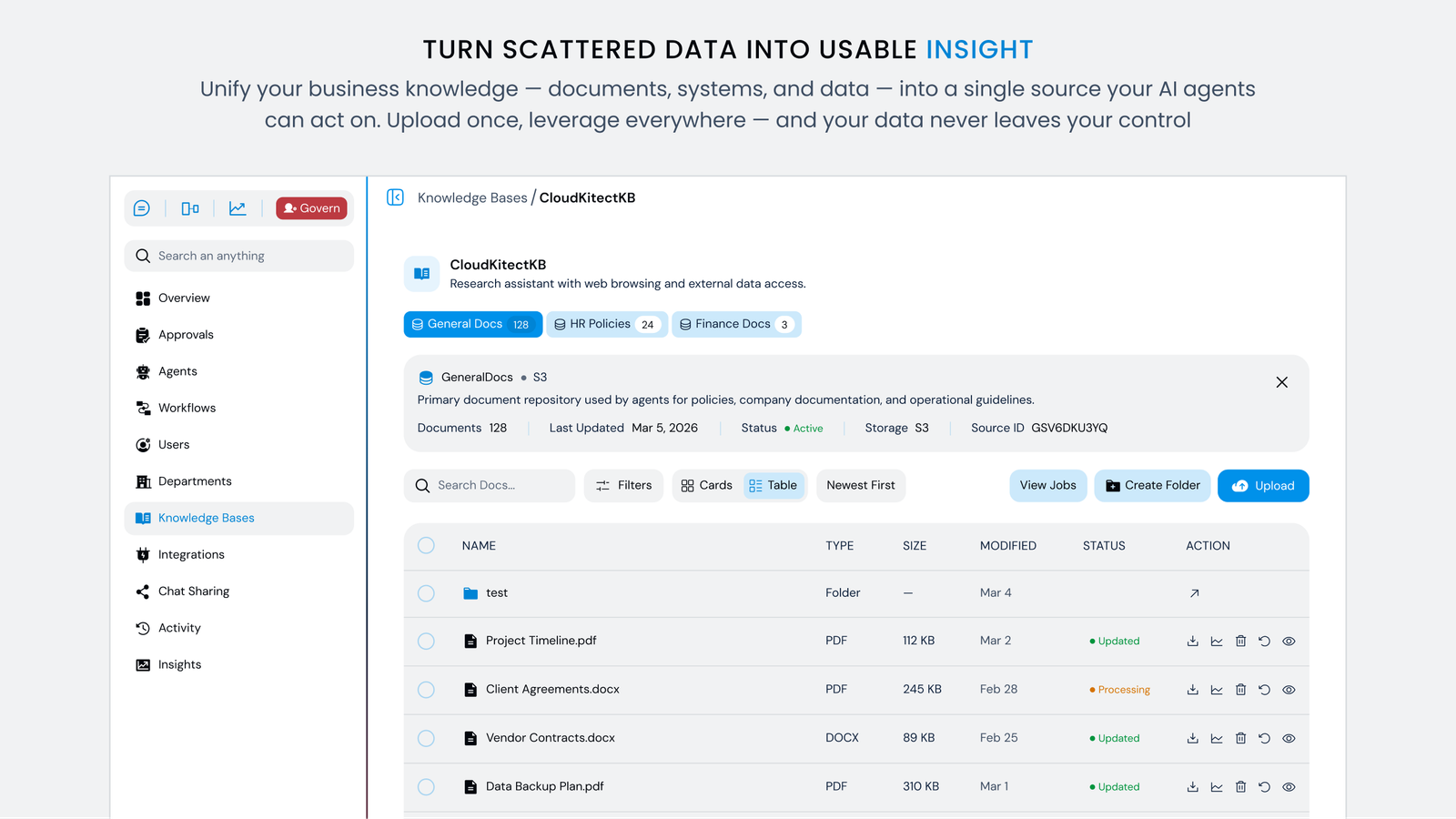This screenshot has width=1456, height=819.
Task: Switch to Cards view
Action: [707, 486]
